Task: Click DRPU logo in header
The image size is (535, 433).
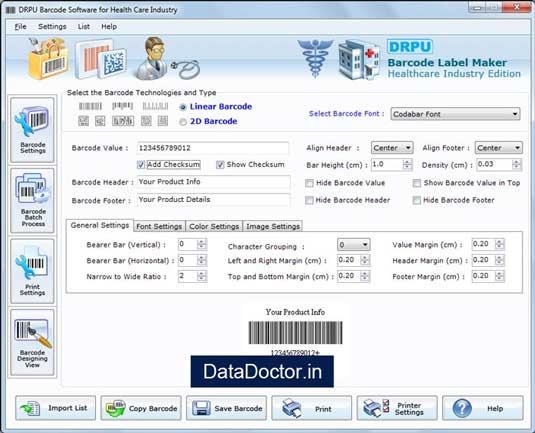Action: tap(410, 47)
